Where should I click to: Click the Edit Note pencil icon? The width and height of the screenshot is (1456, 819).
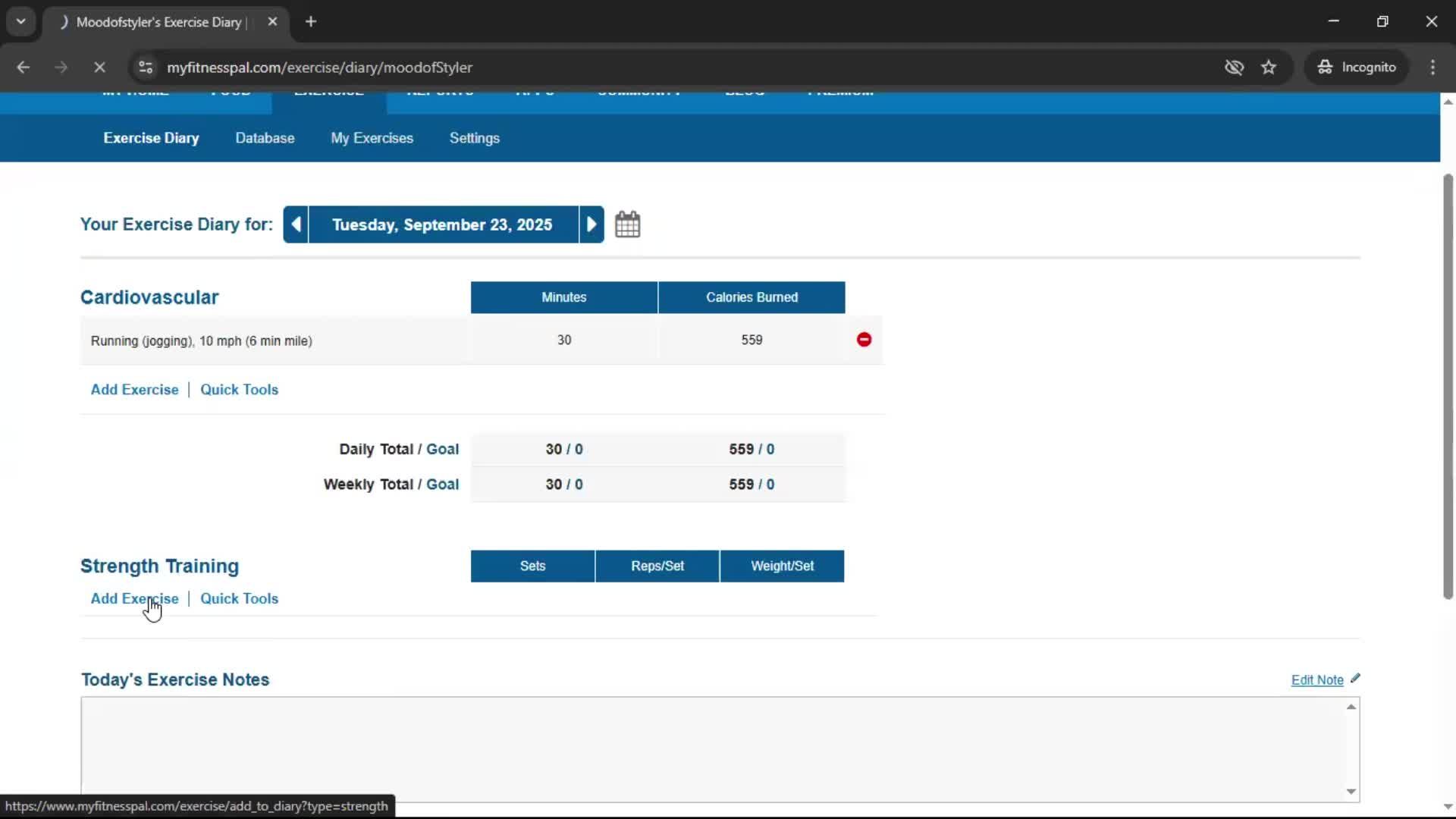point(1355,679)
